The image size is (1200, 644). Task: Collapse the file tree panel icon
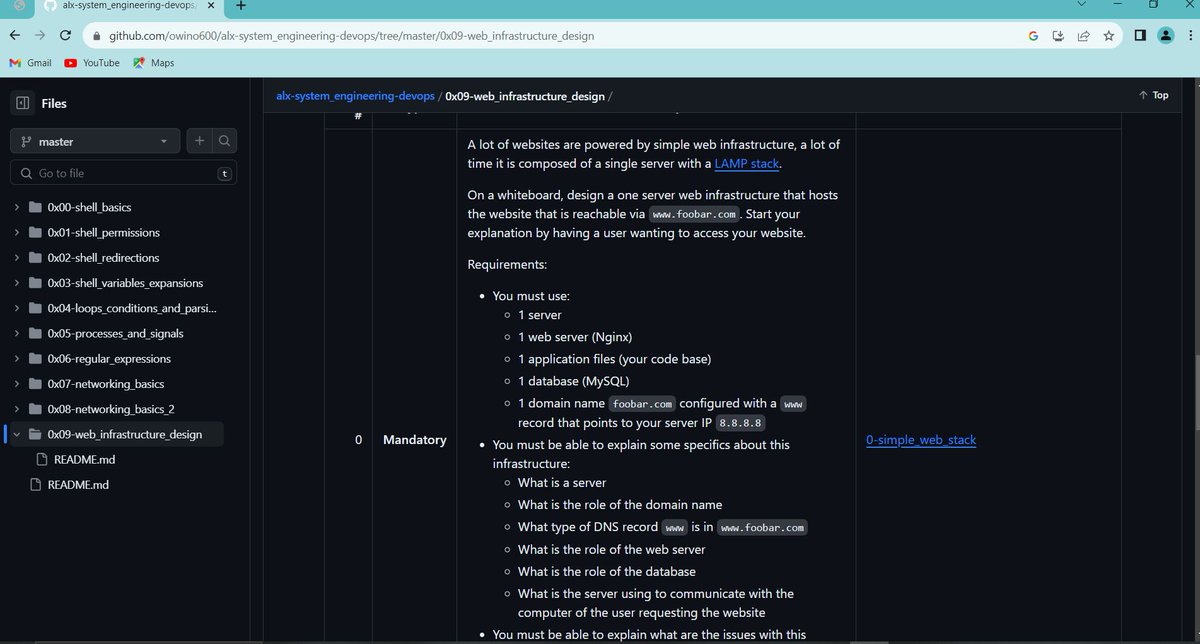(x=22, y=103)
